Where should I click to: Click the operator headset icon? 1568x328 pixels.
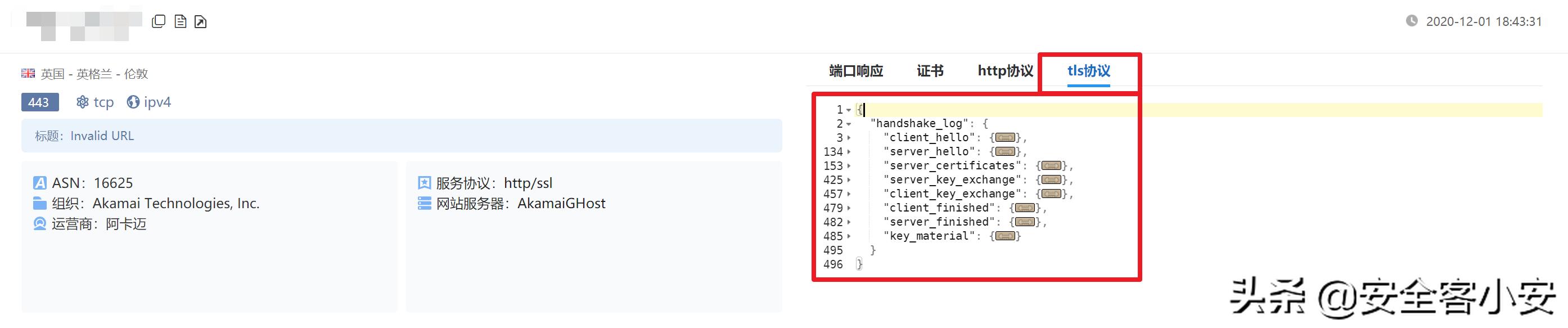[39, 224]
